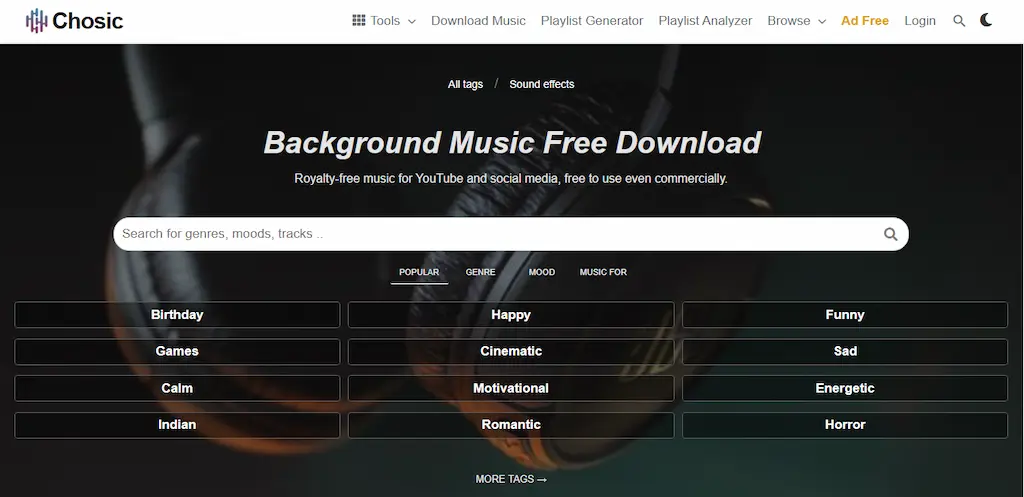Choose the Sad tag
The image size is (1024, 497).
(x=845, y=351)
